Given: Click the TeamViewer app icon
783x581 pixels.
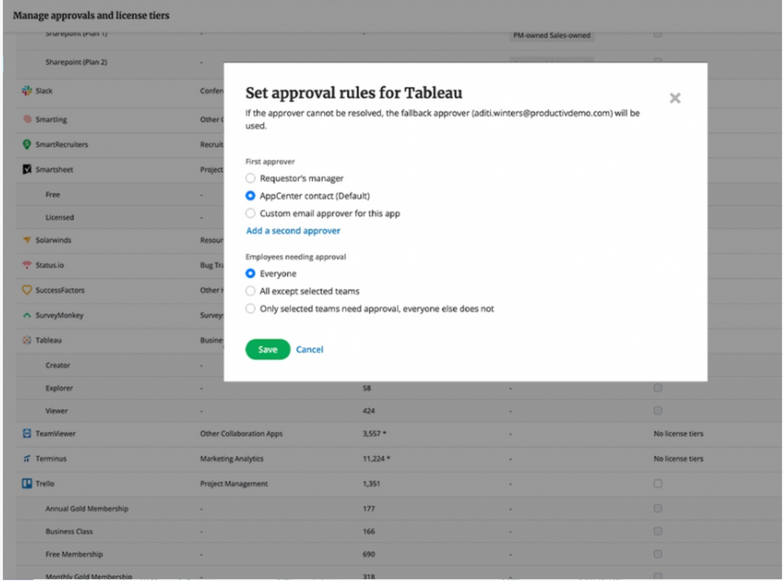Looking at the screenshot, I should click(x=27, y=434).
